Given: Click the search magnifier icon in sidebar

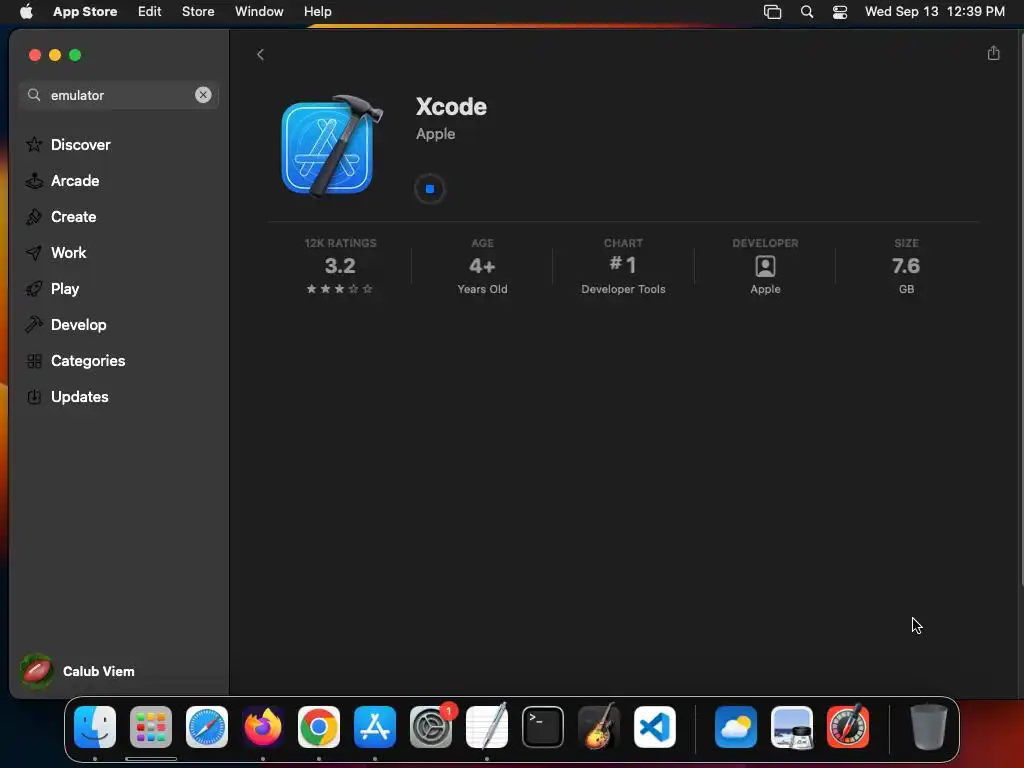Looking at the screenshot, I should point(34,95).
